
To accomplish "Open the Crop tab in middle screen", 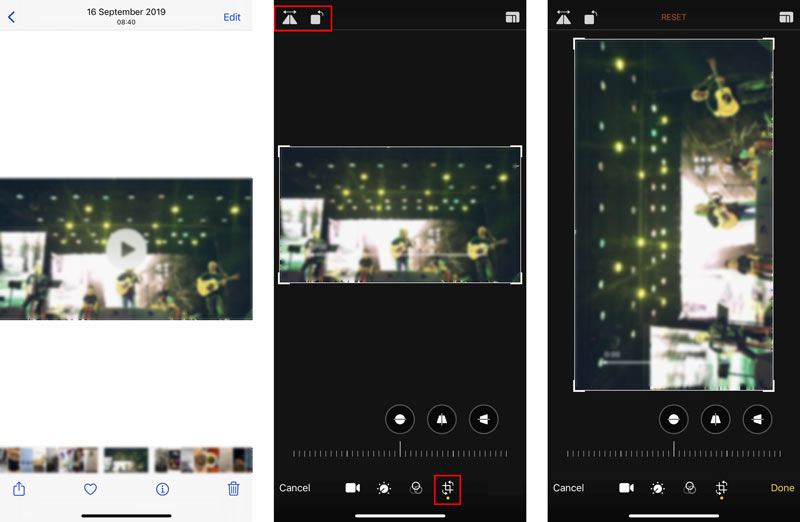I will tap(447, 489).
